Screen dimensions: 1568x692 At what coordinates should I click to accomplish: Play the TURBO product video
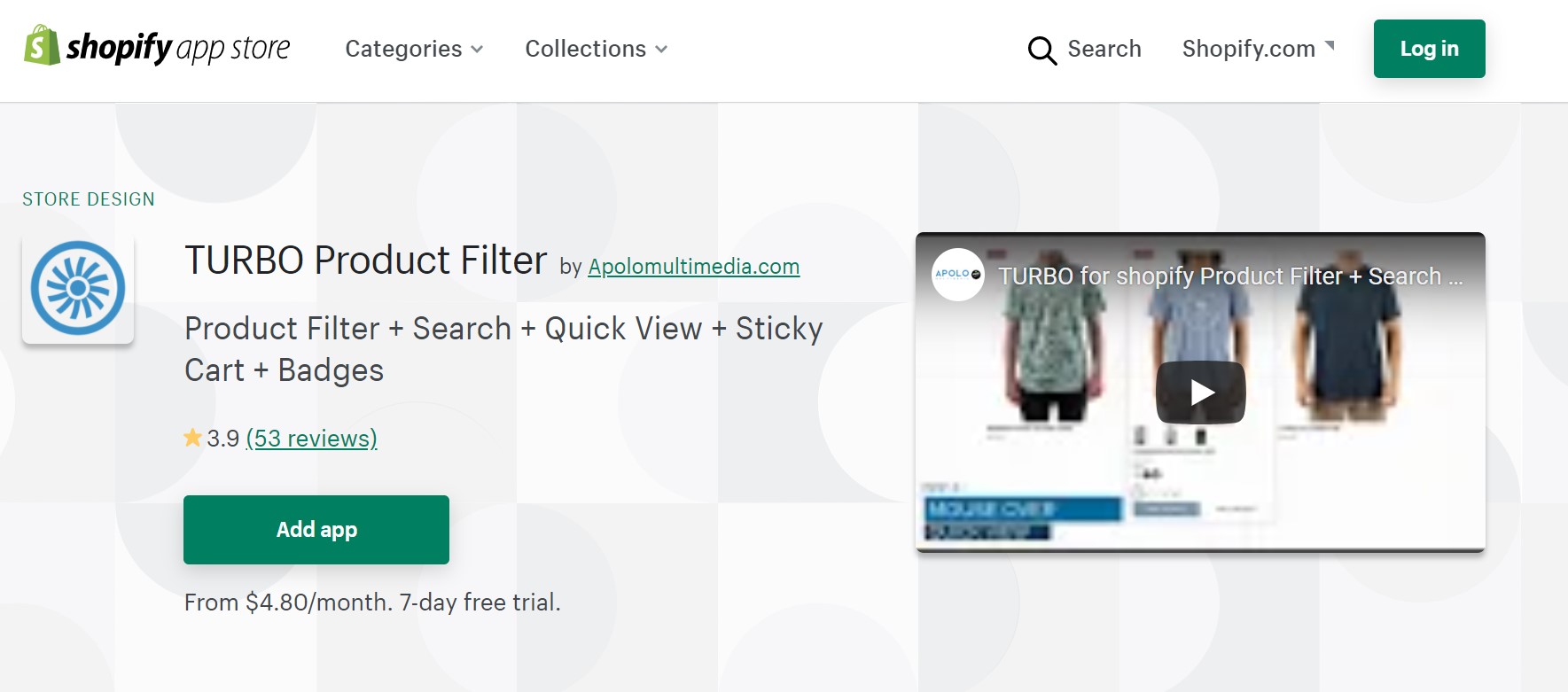pos(1200,392)
